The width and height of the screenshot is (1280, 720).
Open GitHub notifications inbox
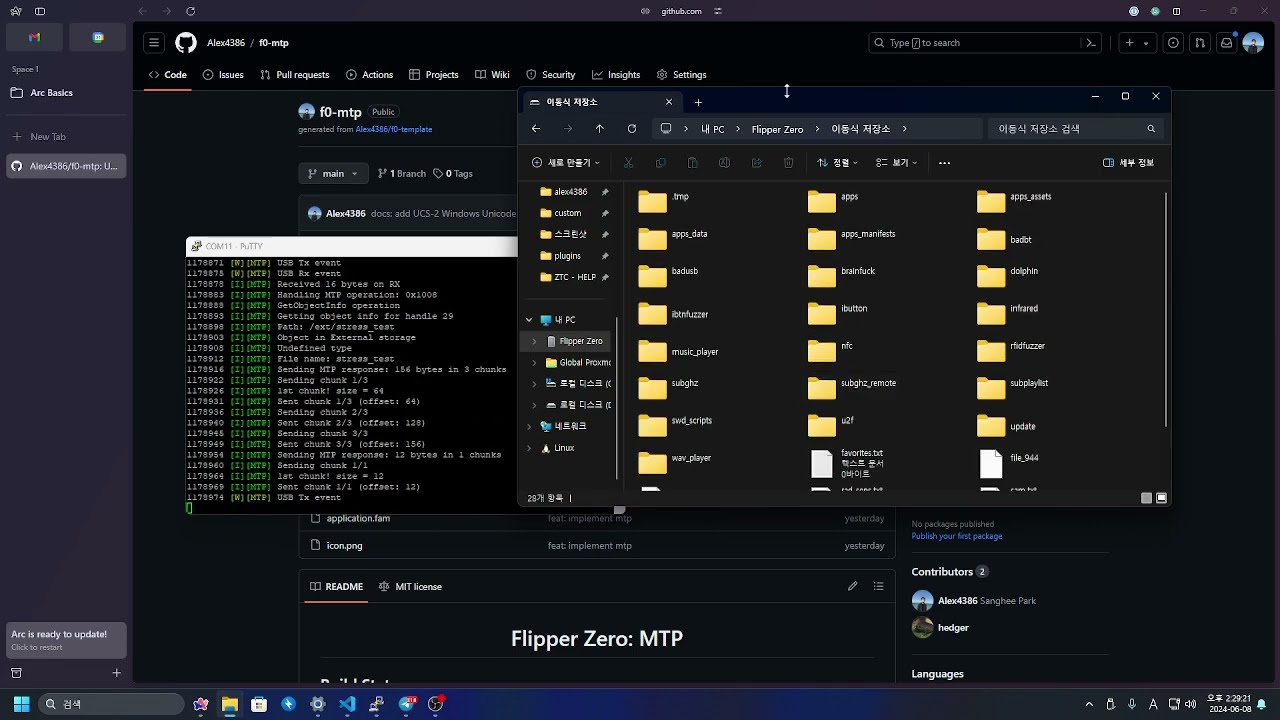pos(1226,43)
